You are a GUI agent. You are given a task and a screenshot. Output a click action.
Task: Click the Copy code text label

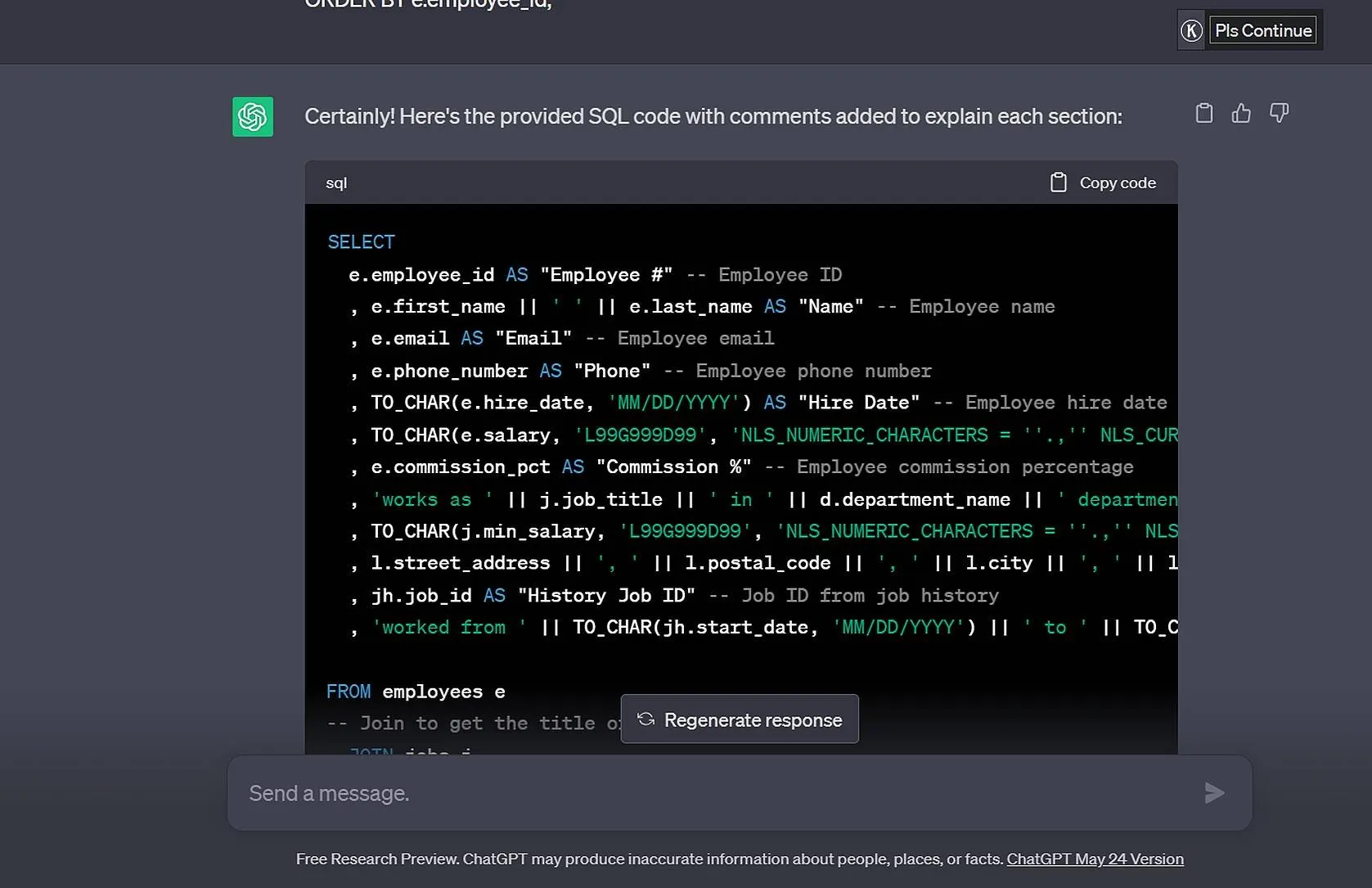point(1117,183)
